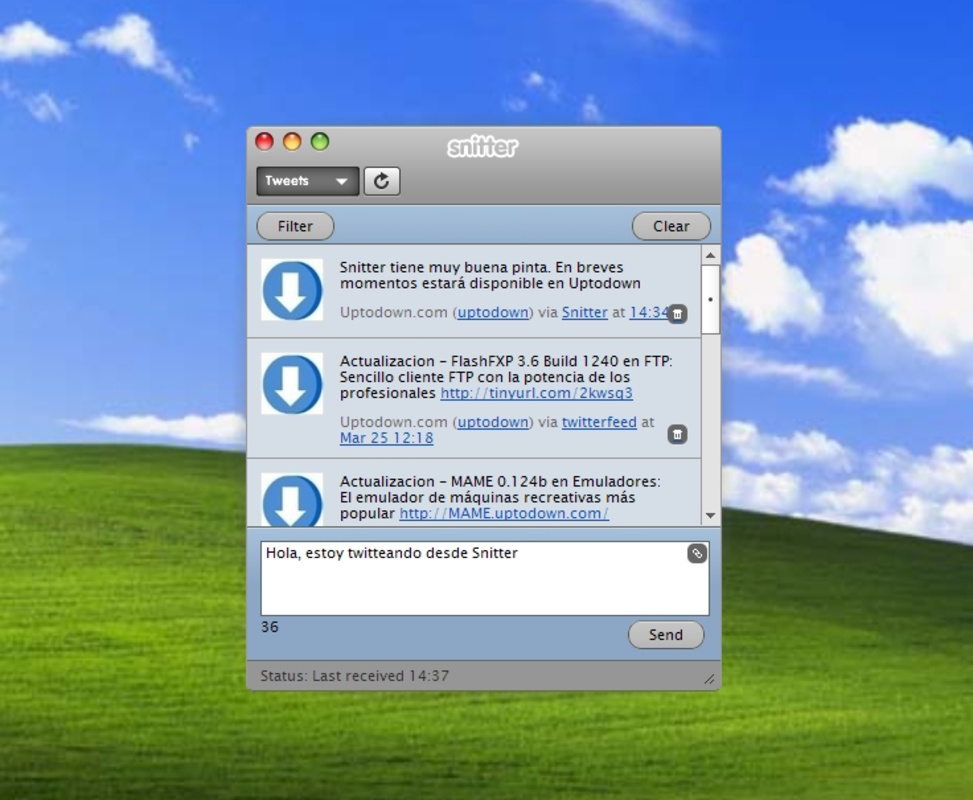Delete the FlashFXP tweet via trash icon
The width and height of the screenshot is (973, 800).
coord(677,434)
